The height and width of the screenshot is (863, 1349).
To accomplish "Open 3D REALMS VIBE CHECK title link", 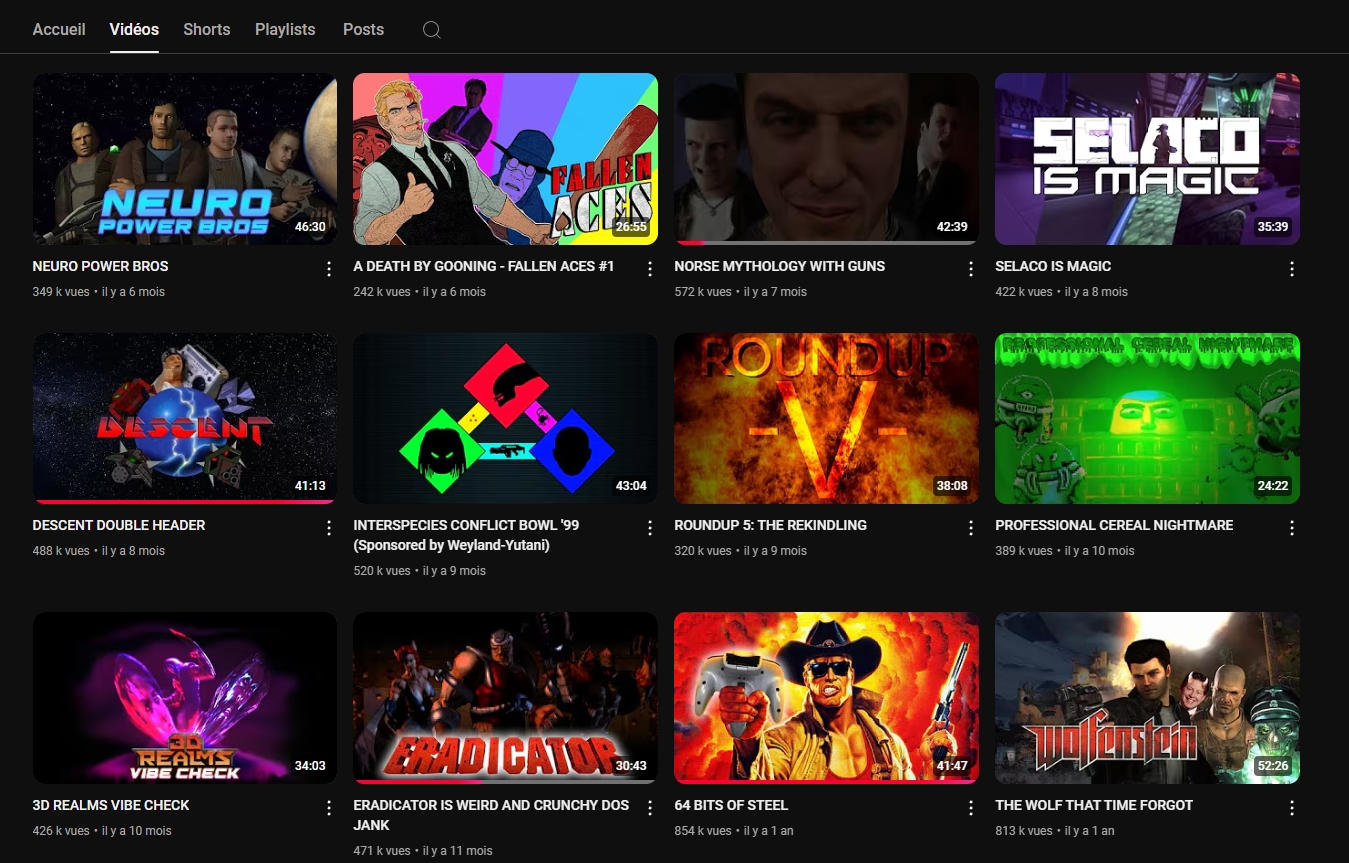I will pos(111,805).
